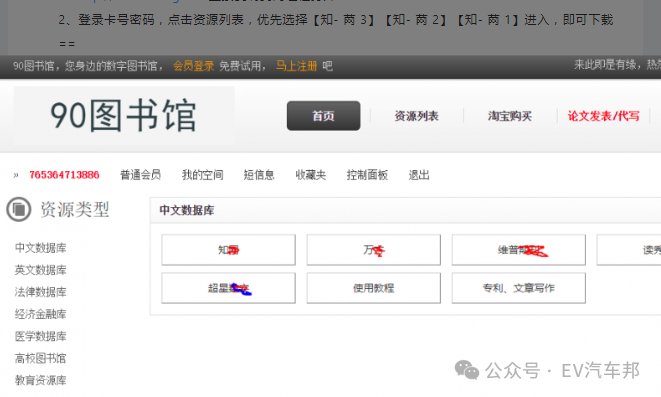Open the 淘宝购买 navigation tab
The height and width of the screenshot is (397, 661).
510,116
